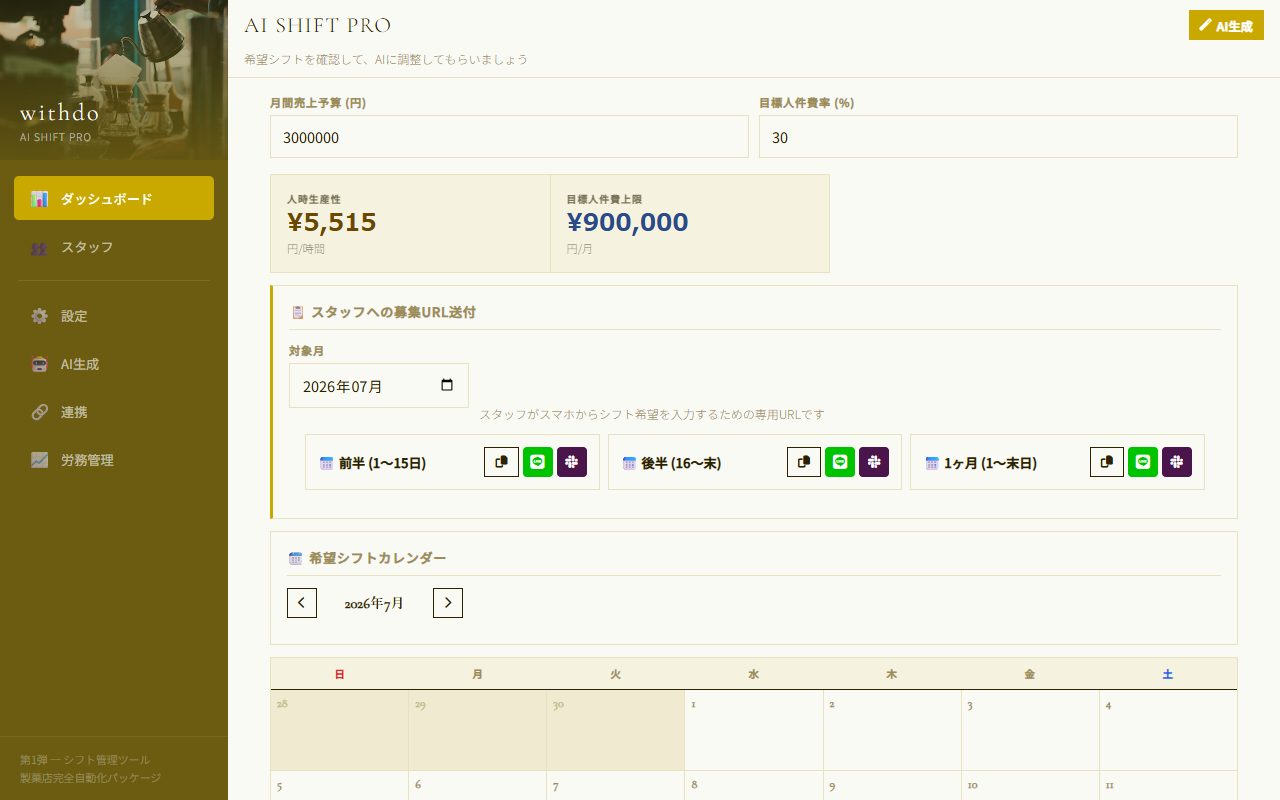The height and width of the screenshot is (800, 1280).
Task: Go to previous month in 希望シフトカレンダー
Action: pos(302,603)
